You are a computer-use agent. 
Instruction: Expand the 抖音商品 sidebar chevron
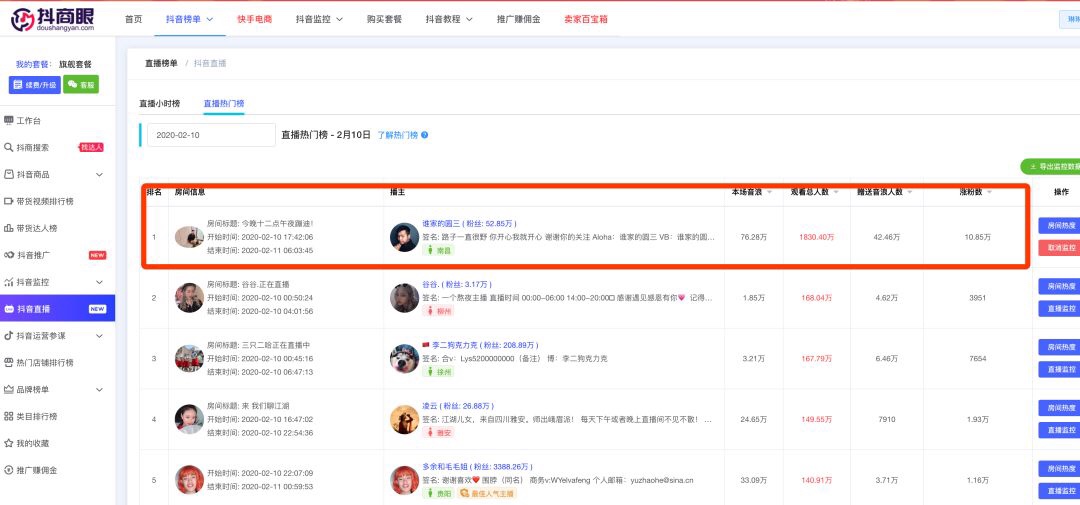[x=99, y=174]
